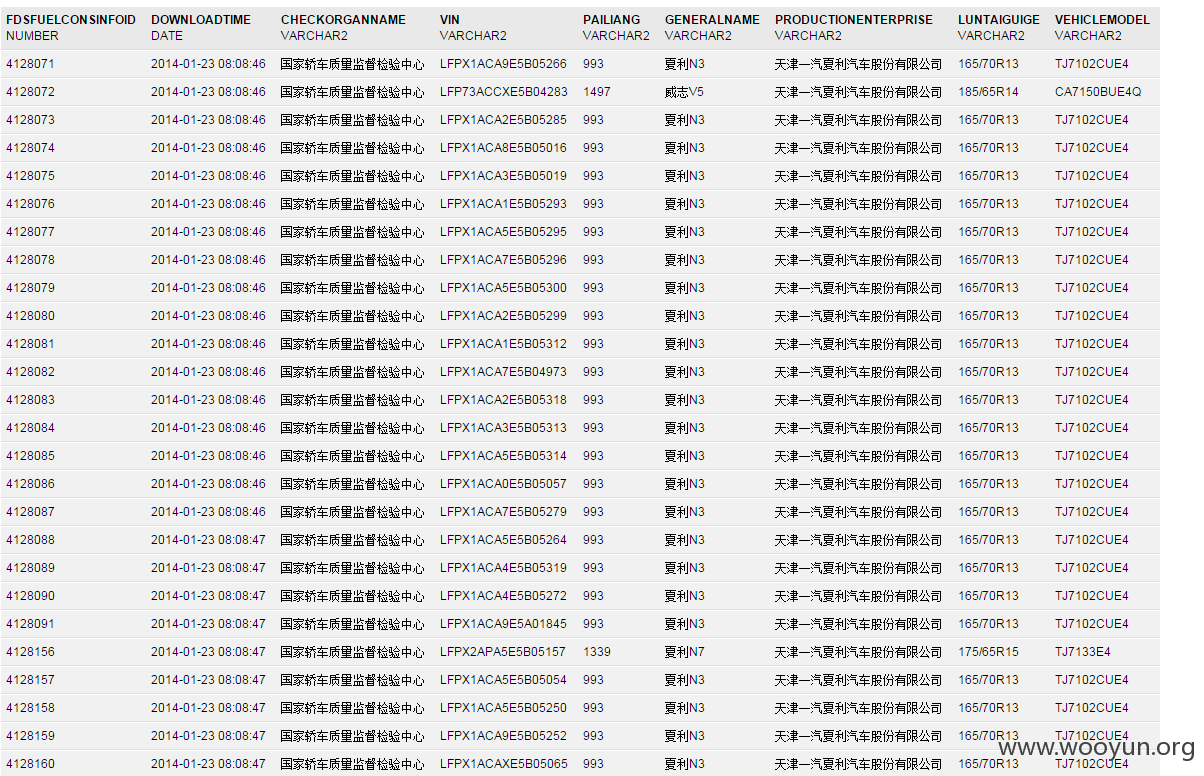The width and height of the screenshot is (1204, 776).
Task: Select displacement value 1339
Action: pyautogui.click(x=597, y=652)
